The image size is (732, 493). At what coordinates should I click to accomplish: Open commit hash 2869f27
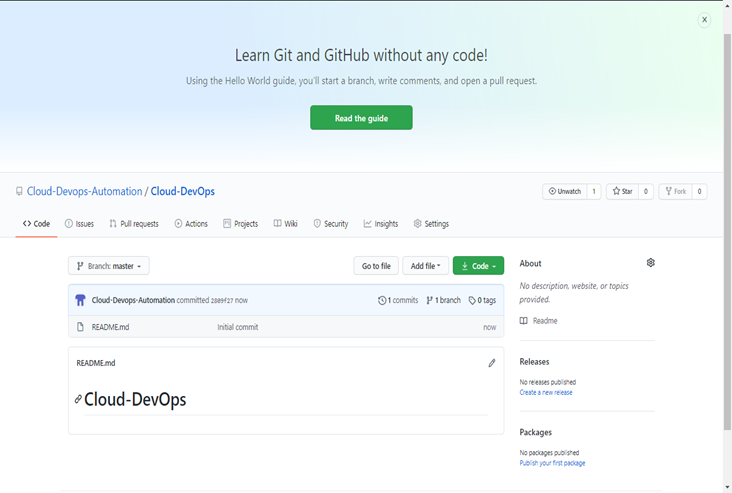(x=221, y=301)
